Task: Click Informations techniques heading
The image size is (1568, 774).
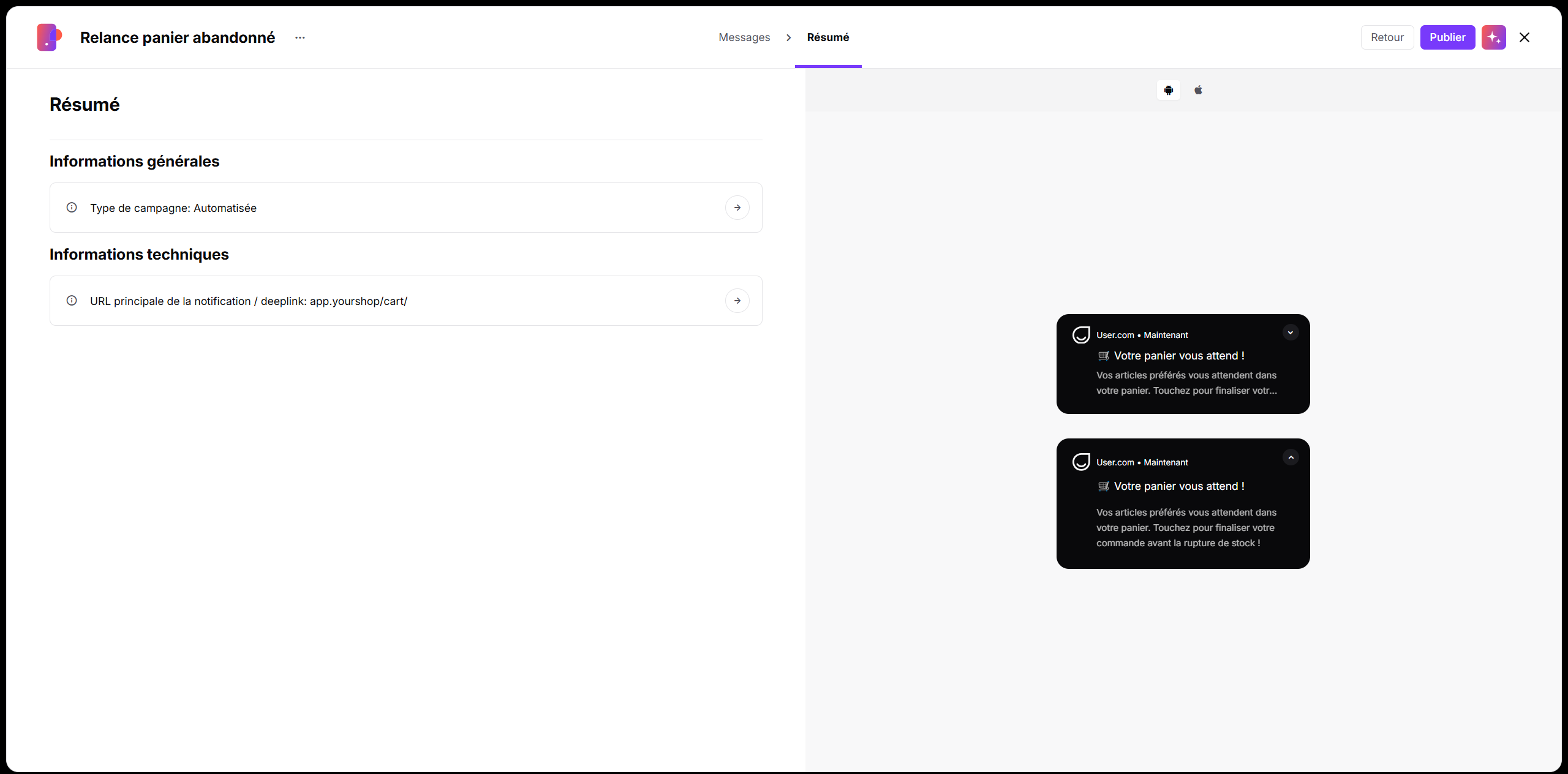Action: tap(139, 254)
